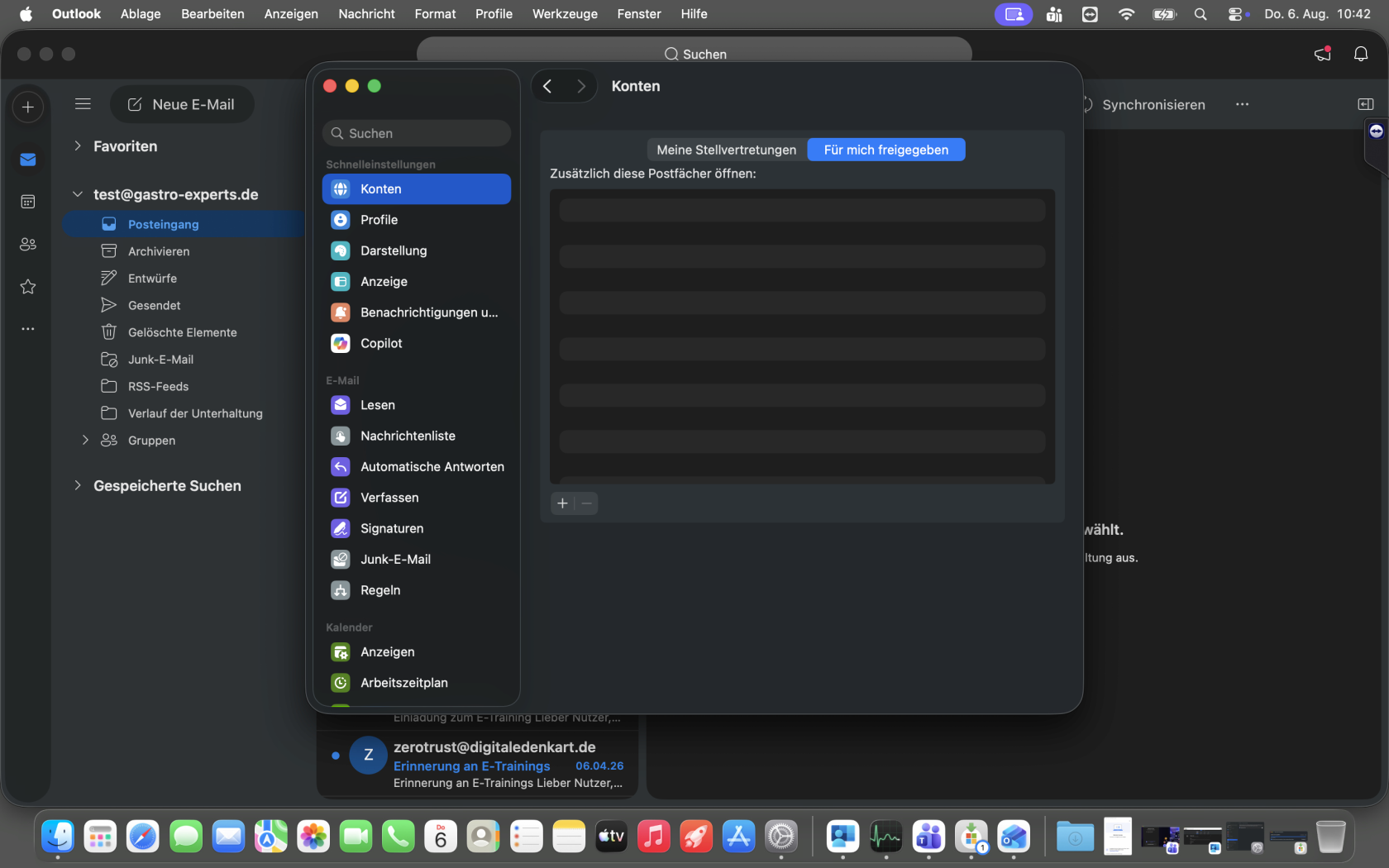The width and height of the screenshot is (1389, 868).
Task: Open Nachrichtenliste settings
Action: [417, 436]
